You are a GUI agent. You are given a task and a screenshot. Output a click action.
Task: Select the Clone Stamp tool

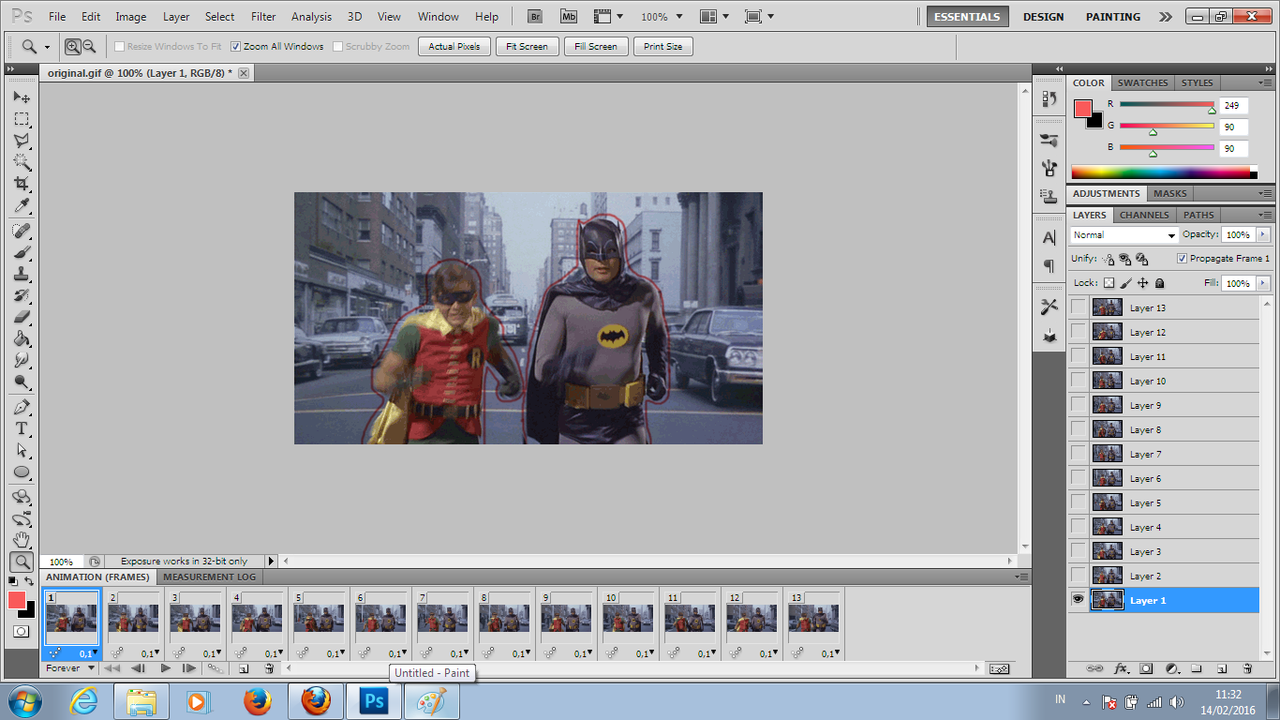(21, 275)
